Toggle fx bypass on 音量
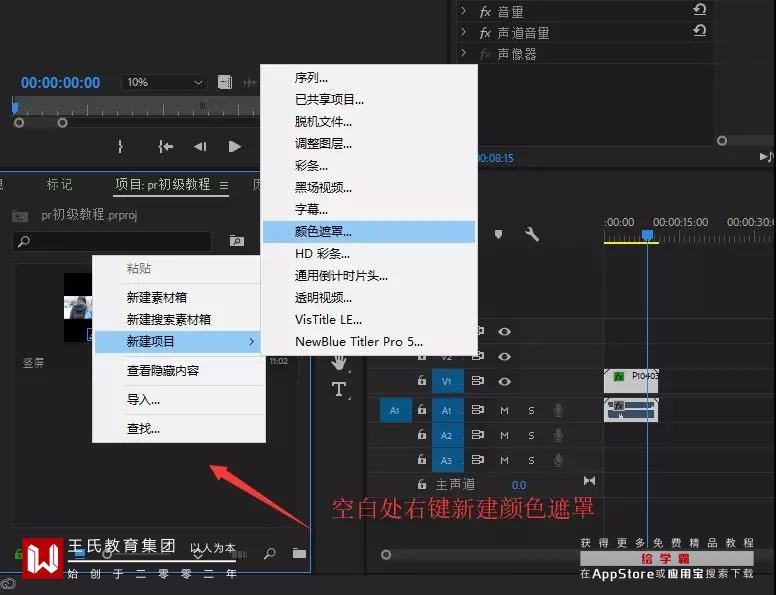Image resolution: width=776 pixels, height=595 pixels. point(485,12)
